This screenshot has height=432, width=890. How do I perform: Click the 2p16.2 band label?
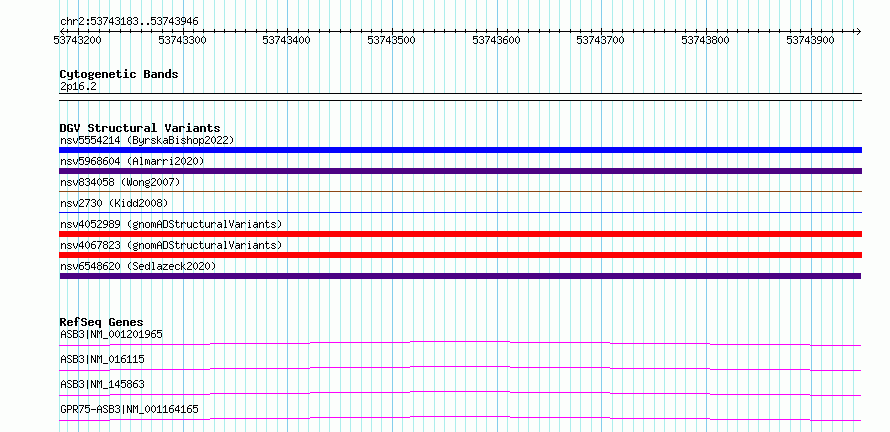(77, 87)
